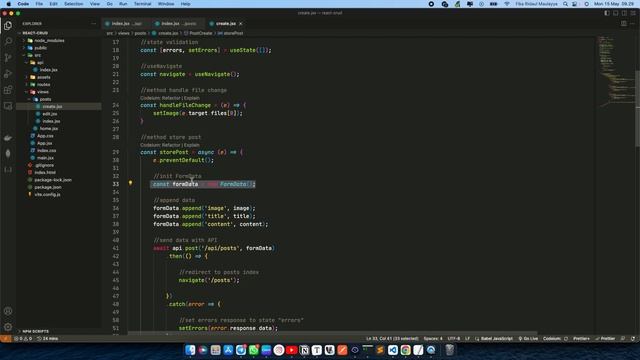Screen dimensions: 640x360
Task: Open the Accounts icon in activity bar
Action: (8, 311)
